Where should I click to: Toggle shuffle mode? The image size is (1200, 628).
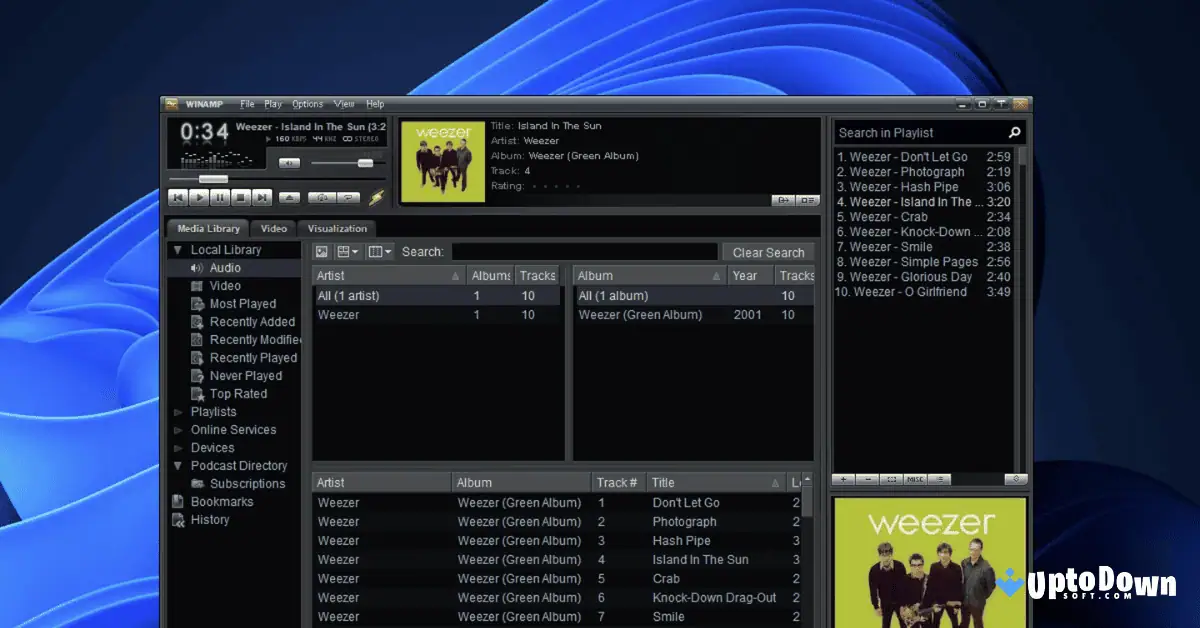coord(324,197)
